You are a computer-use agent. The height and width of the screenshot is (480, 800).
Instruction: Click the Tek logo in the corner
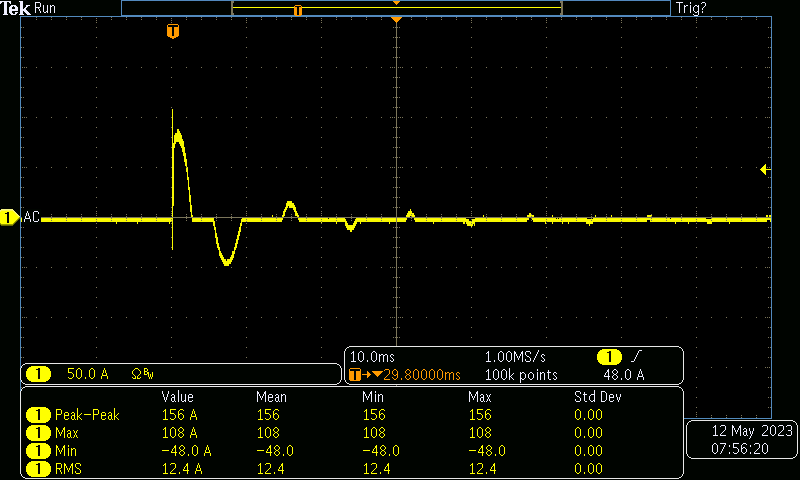coord(16,8)
